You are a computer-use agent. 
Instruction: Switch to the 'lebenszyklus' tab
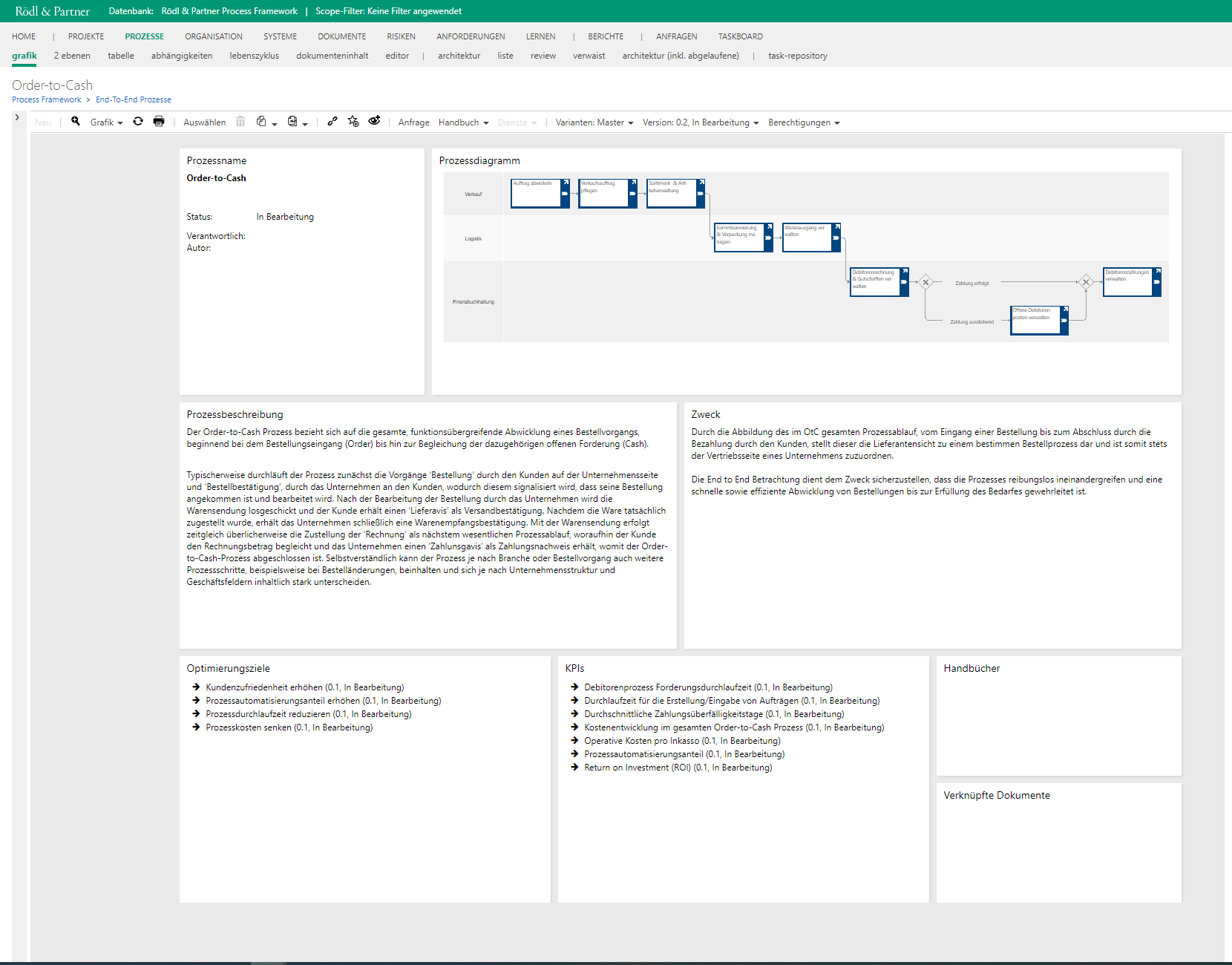tap(254, 56)
